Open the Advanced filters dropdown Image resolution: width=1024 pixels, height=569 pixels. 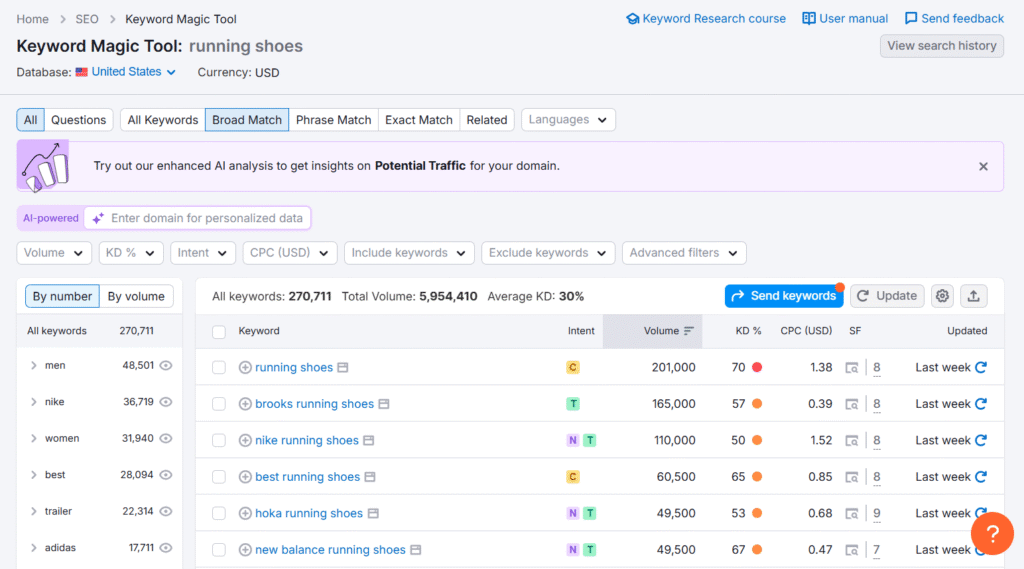pyautogui.click(x=684, y=253)
